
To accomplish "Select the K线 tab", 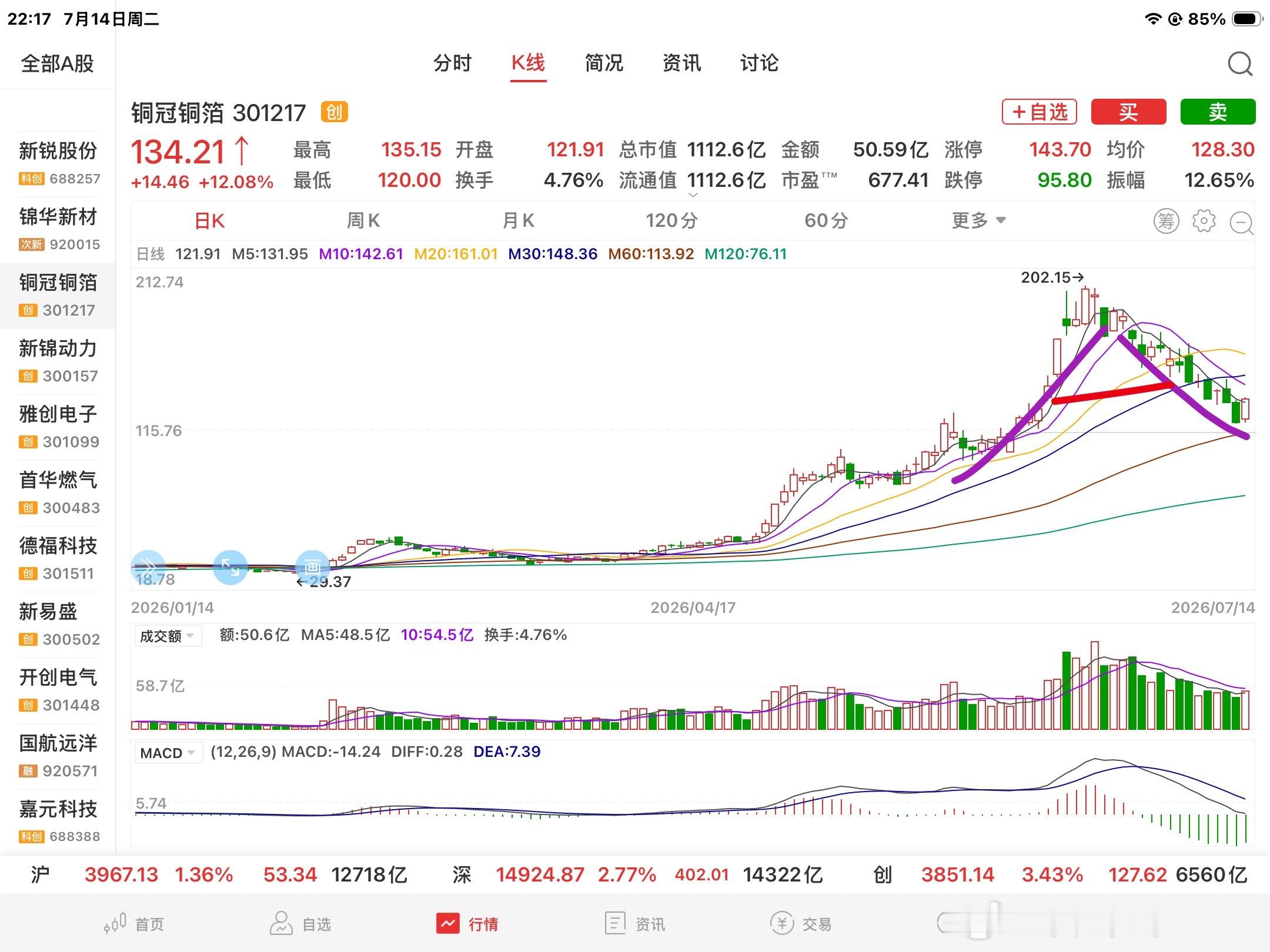I will [528, 63].
